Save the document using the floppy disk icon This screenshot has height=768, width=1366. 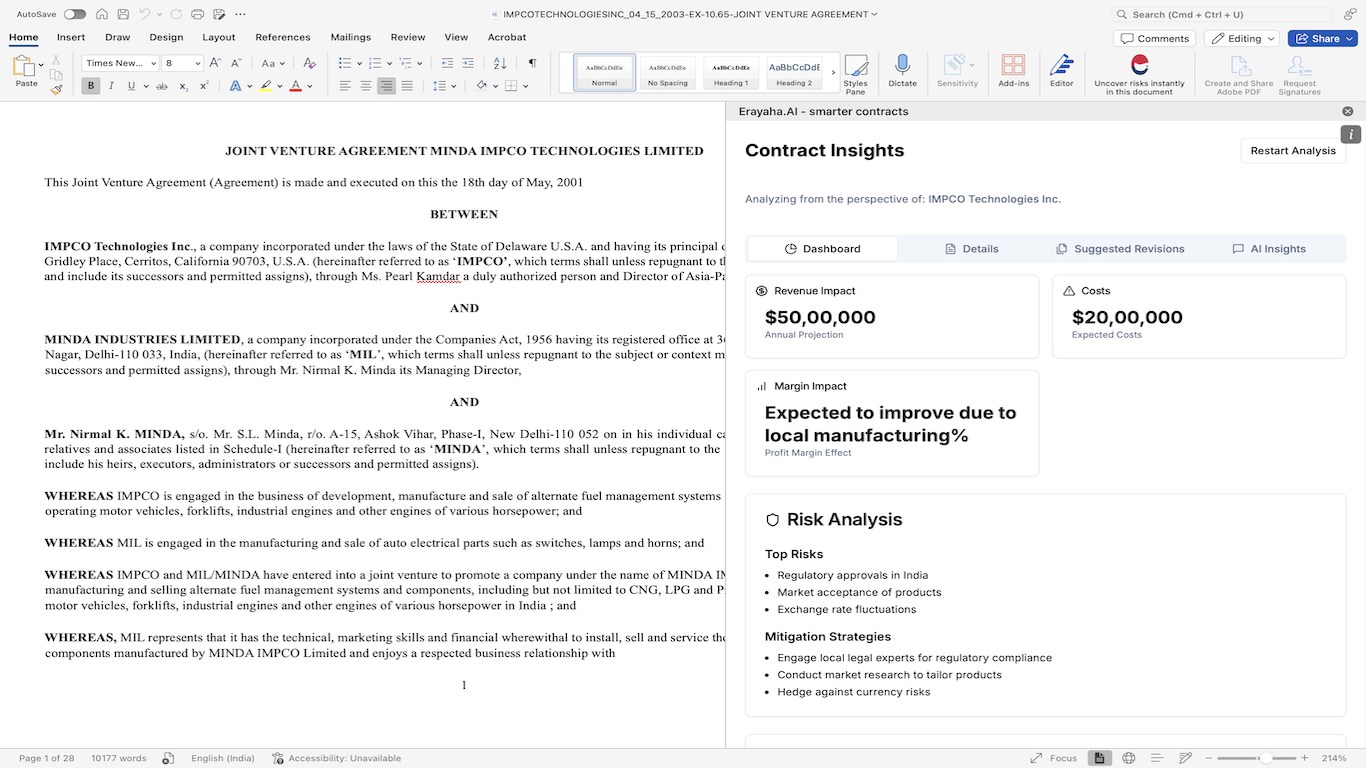tap(122, 14)
